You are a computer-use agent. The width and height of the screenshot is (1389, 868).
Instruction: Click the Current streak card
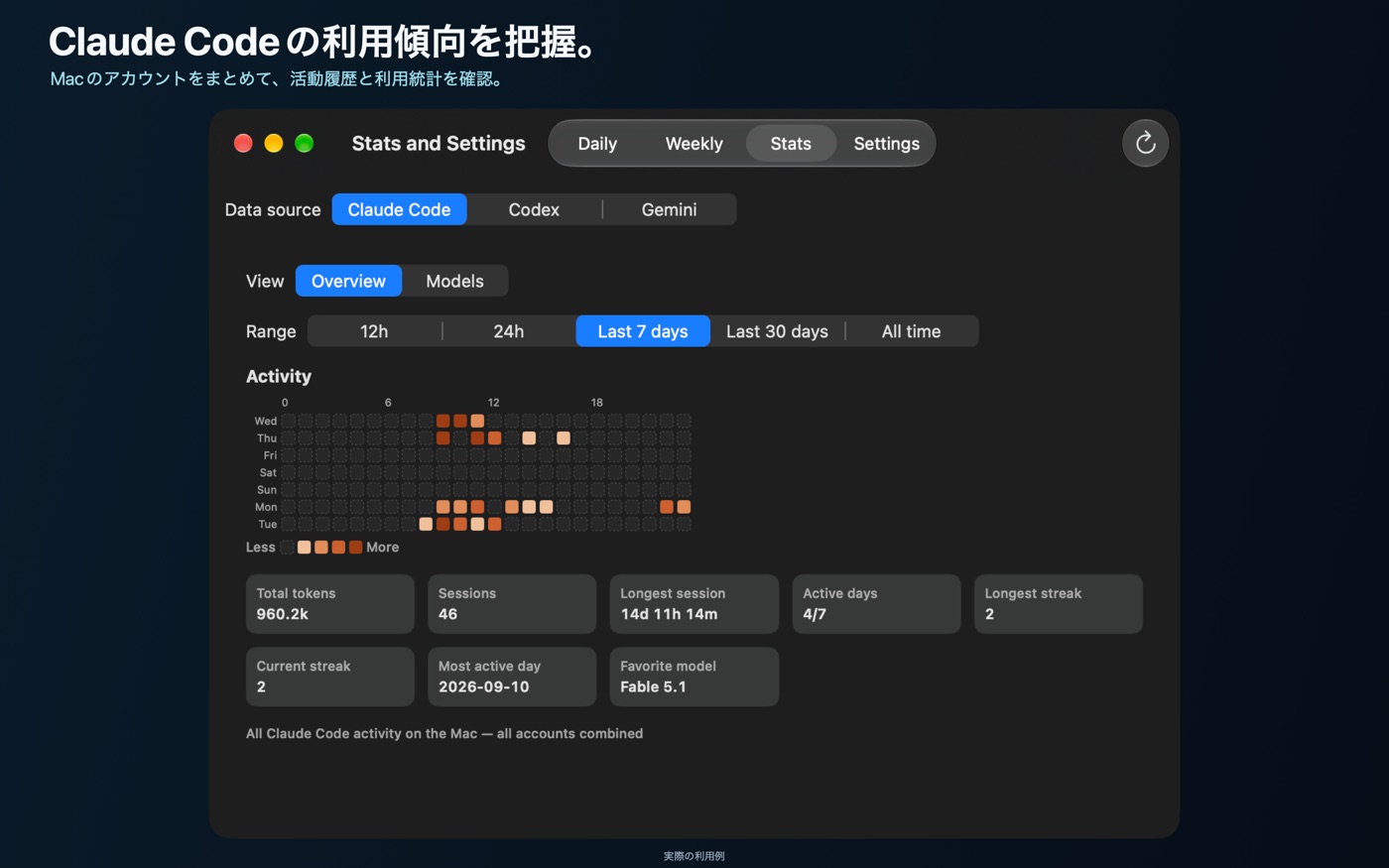click(330, 677)
